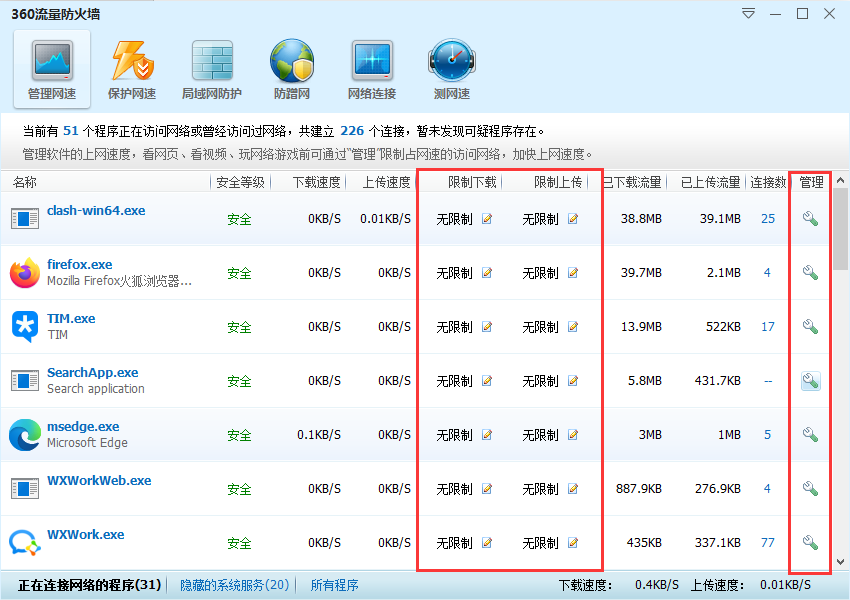Screen dimensions: 850x600
Task: Edit upload limit for msedge.exe
Action: (572, 434)
